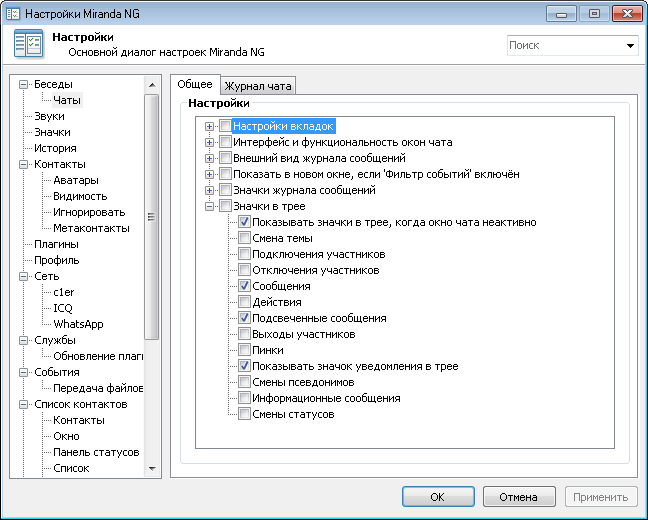Open 'Панель статусов' settings page
This screenshot has width=648, height=520.
[96, 452]
